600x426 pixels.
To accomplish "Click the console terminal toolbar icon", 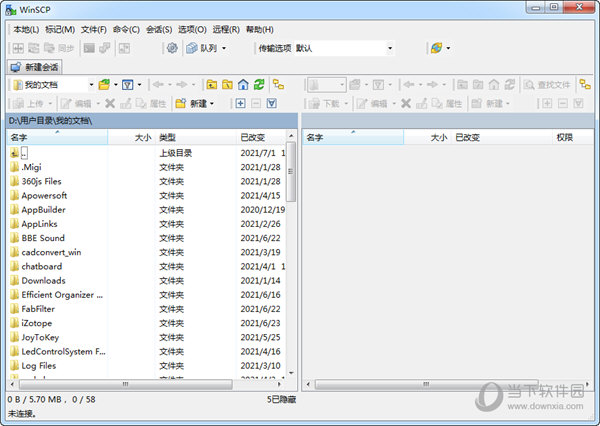I will [x=89, y=48].
